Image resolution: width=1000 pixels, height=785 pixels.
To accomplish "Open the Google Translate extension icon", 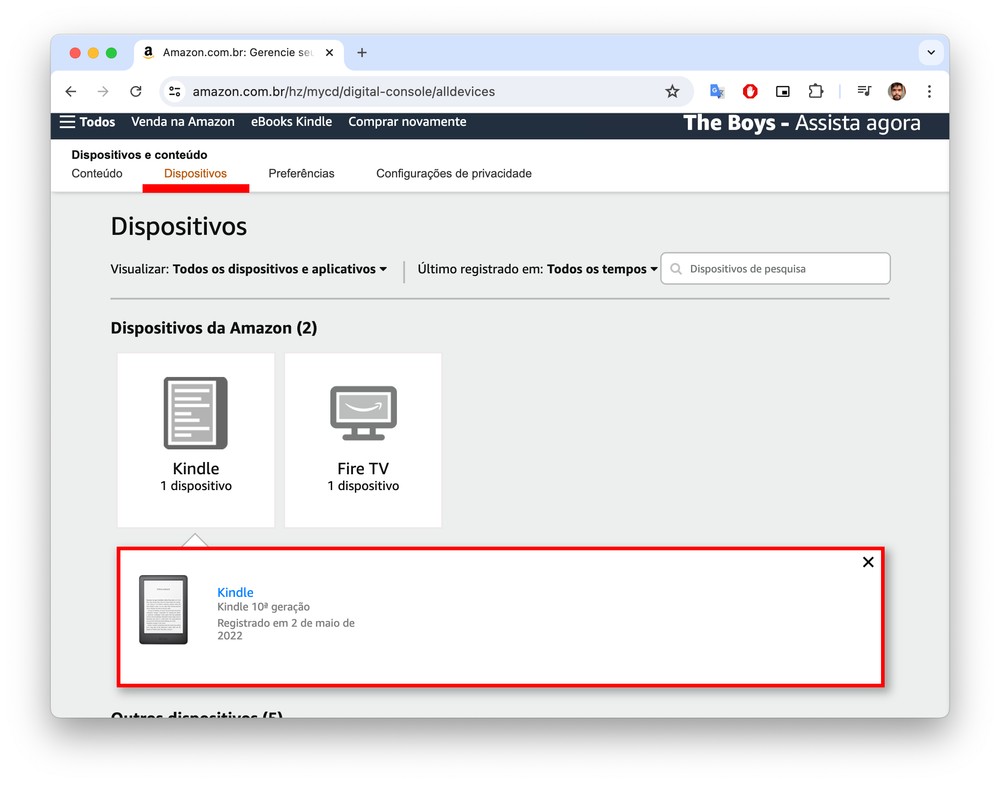I will tap(717, 91).
